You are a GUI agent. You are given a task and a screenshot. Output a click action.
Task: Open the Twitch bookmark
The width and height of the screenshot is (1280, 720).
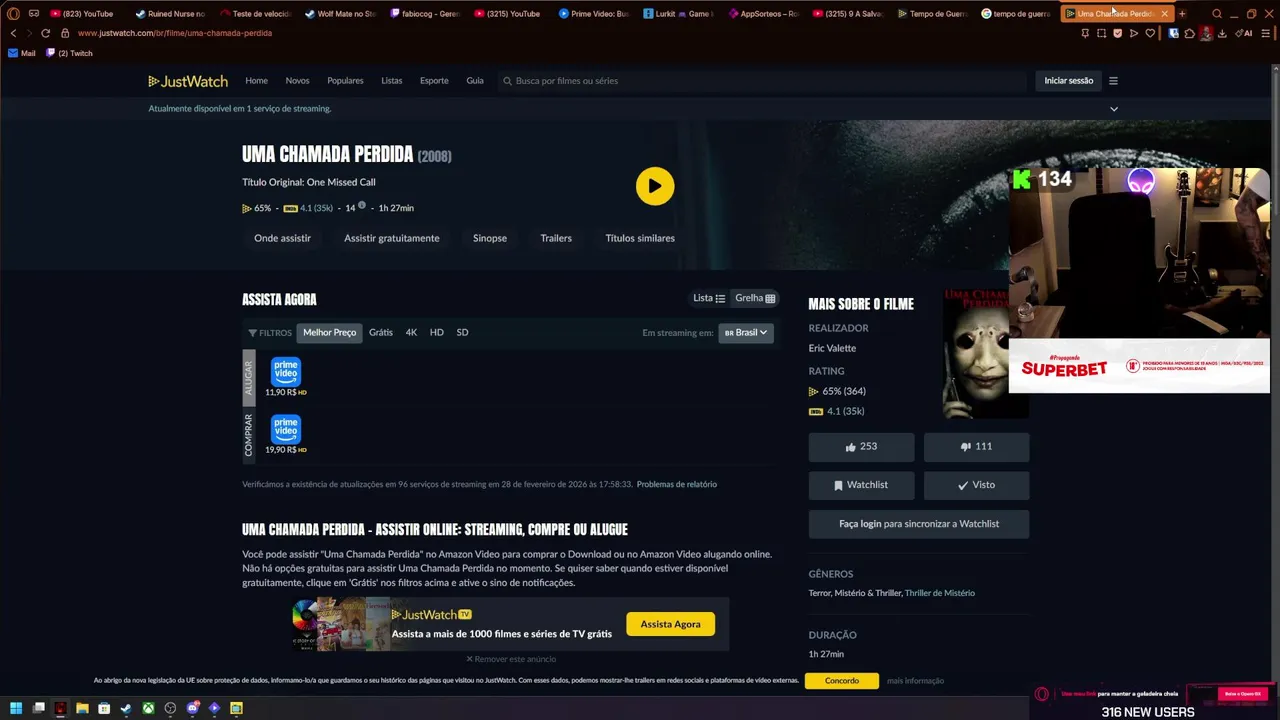(x=69, y=53)
